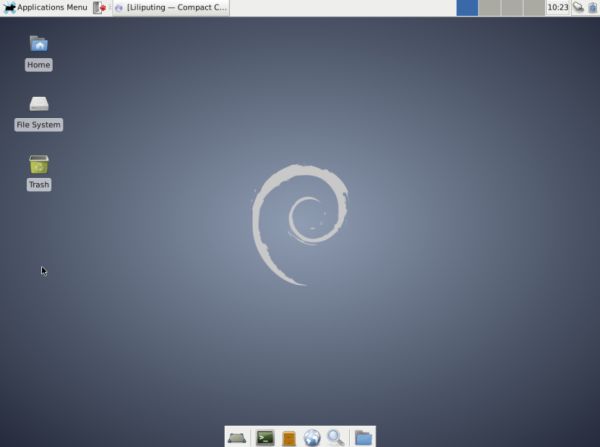
Task: Click the Debian swirl logo on desktop
Action: 300,222
